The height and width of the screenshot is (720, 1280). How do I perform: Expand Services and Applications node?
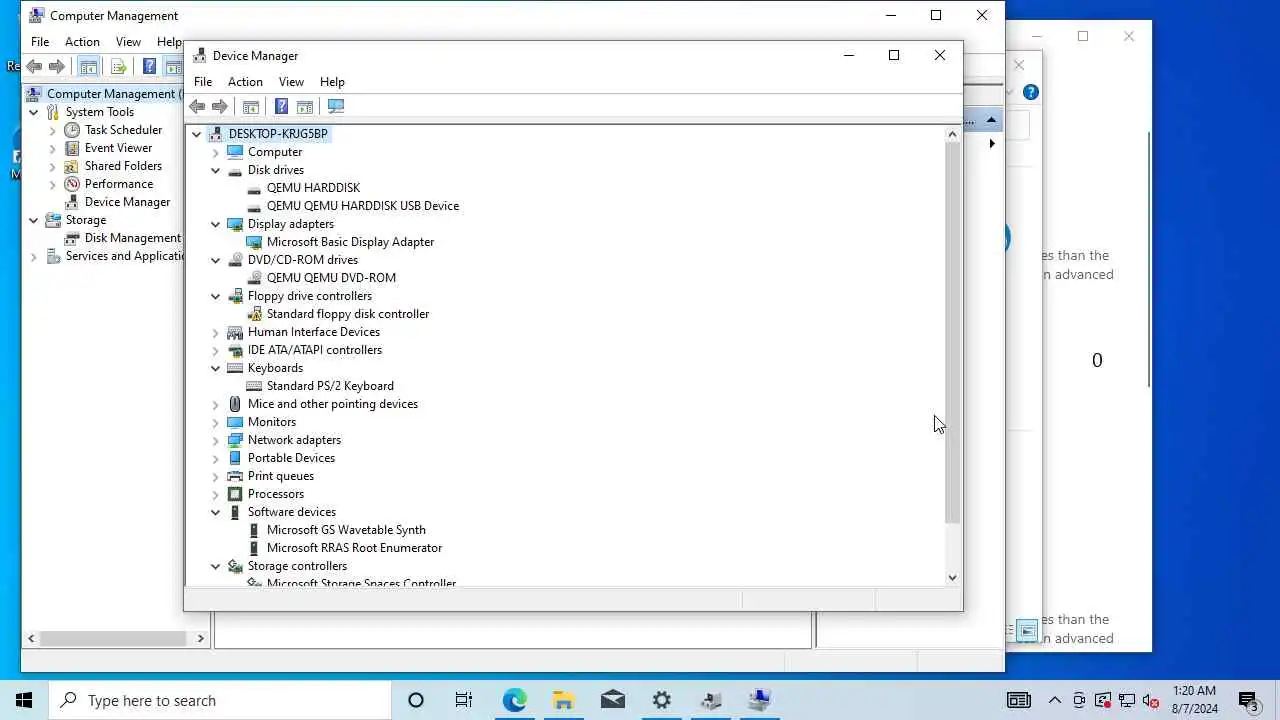tap(34, 256)
